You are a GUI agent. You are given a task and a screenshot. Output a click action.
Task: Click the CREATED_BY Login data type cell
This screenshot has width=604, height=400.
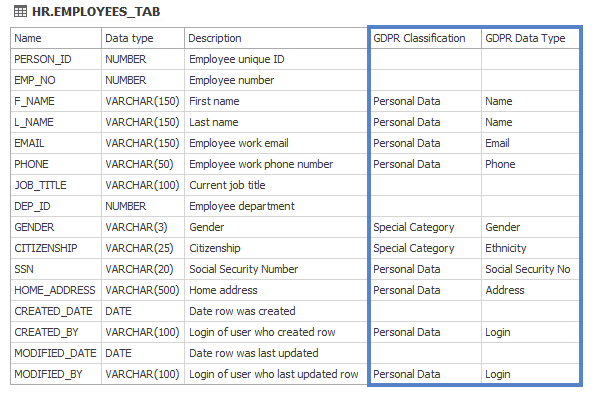[497, 332]
